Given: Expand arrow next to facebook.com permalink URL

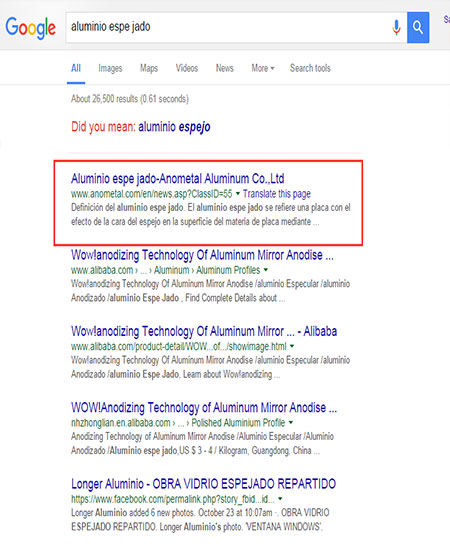Looking at the screenshot, I should coord(280,499).
